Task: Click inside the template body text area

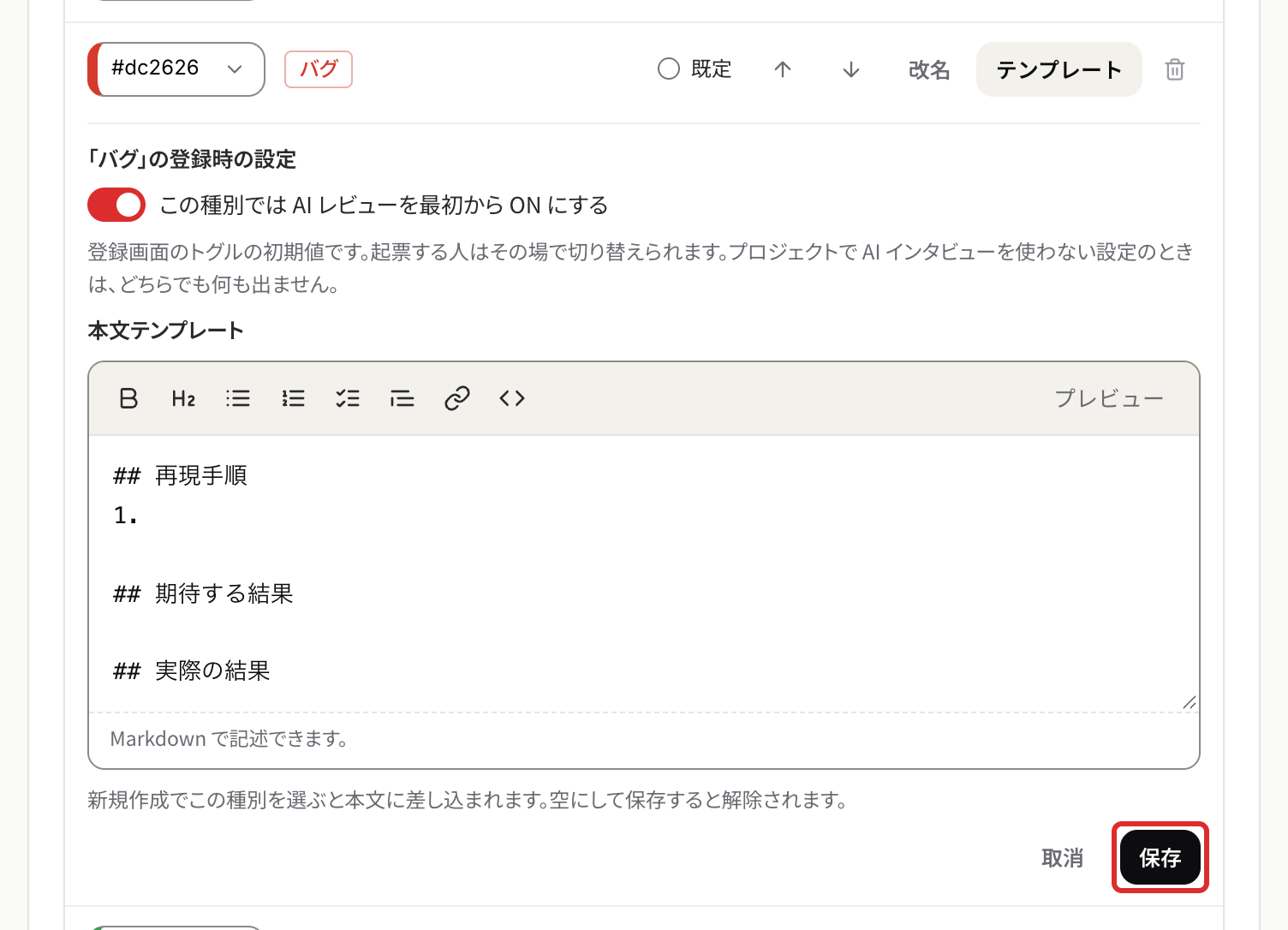Action: point(644,574)
